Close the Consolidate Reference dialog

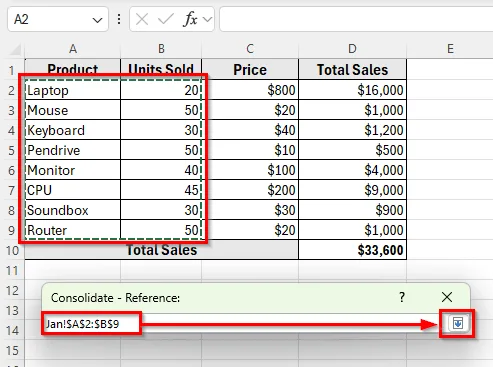447,297
